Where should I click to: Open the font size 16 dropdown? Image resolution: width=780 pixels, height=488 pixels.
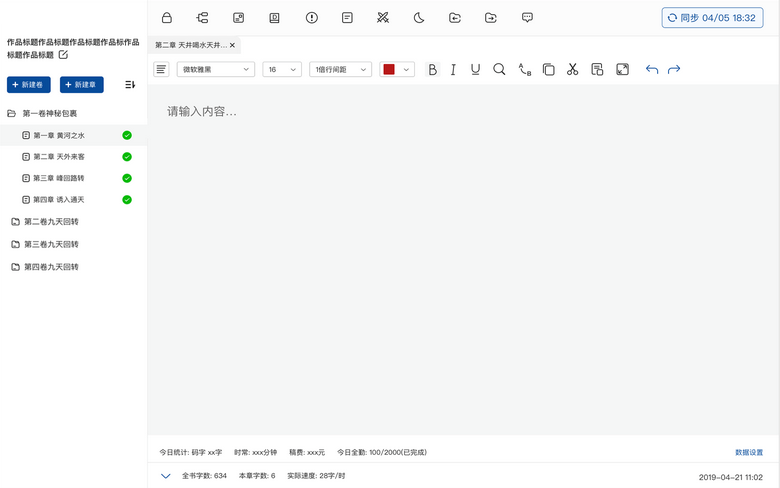pos(282,69)
